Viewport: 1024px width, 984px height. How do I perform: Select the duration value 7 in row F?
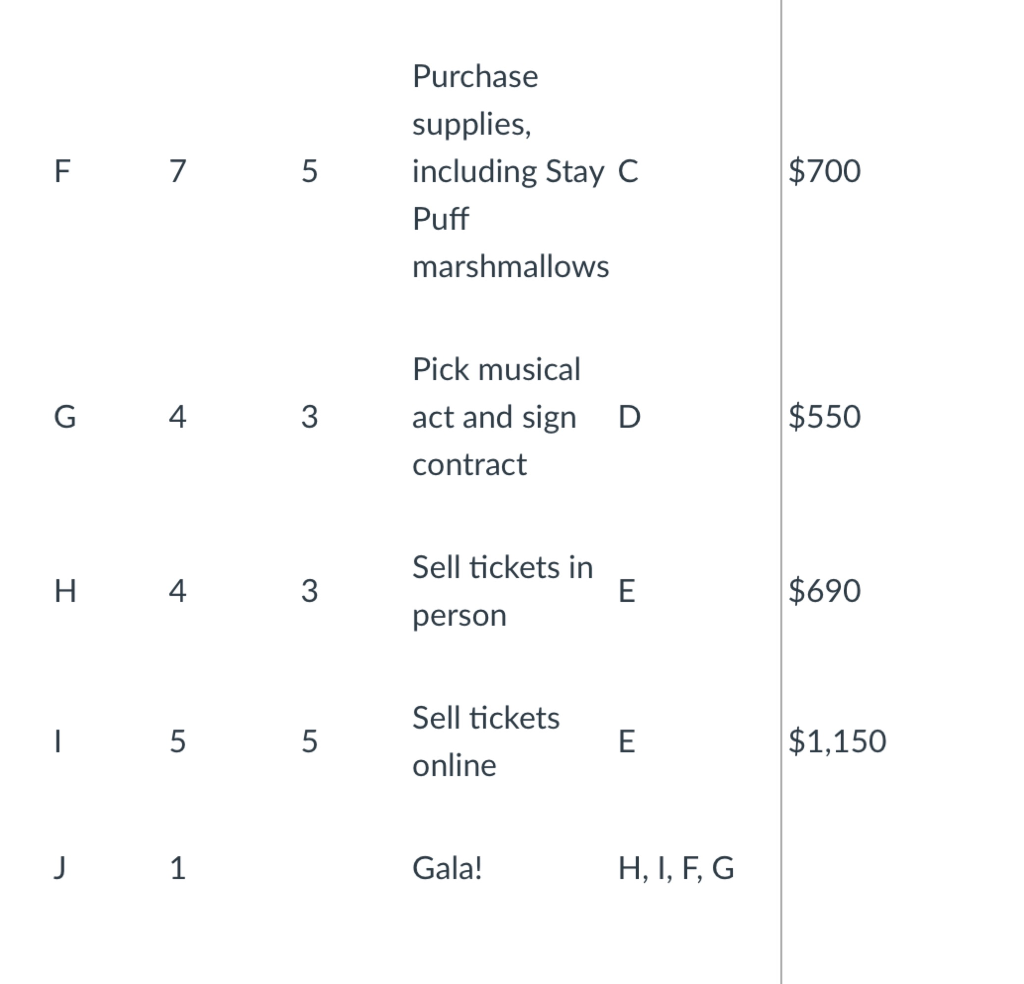177,172
